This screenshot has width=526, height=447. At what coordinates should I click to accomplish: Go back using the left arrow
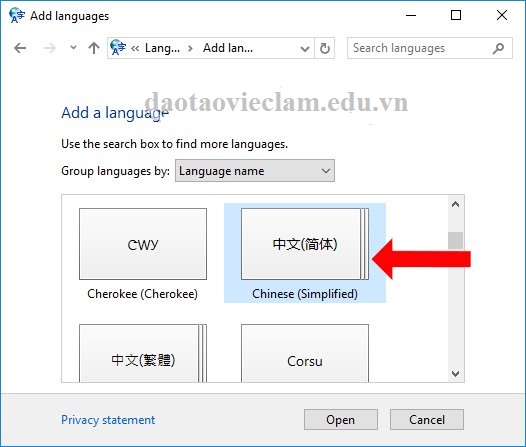point(20,48)
